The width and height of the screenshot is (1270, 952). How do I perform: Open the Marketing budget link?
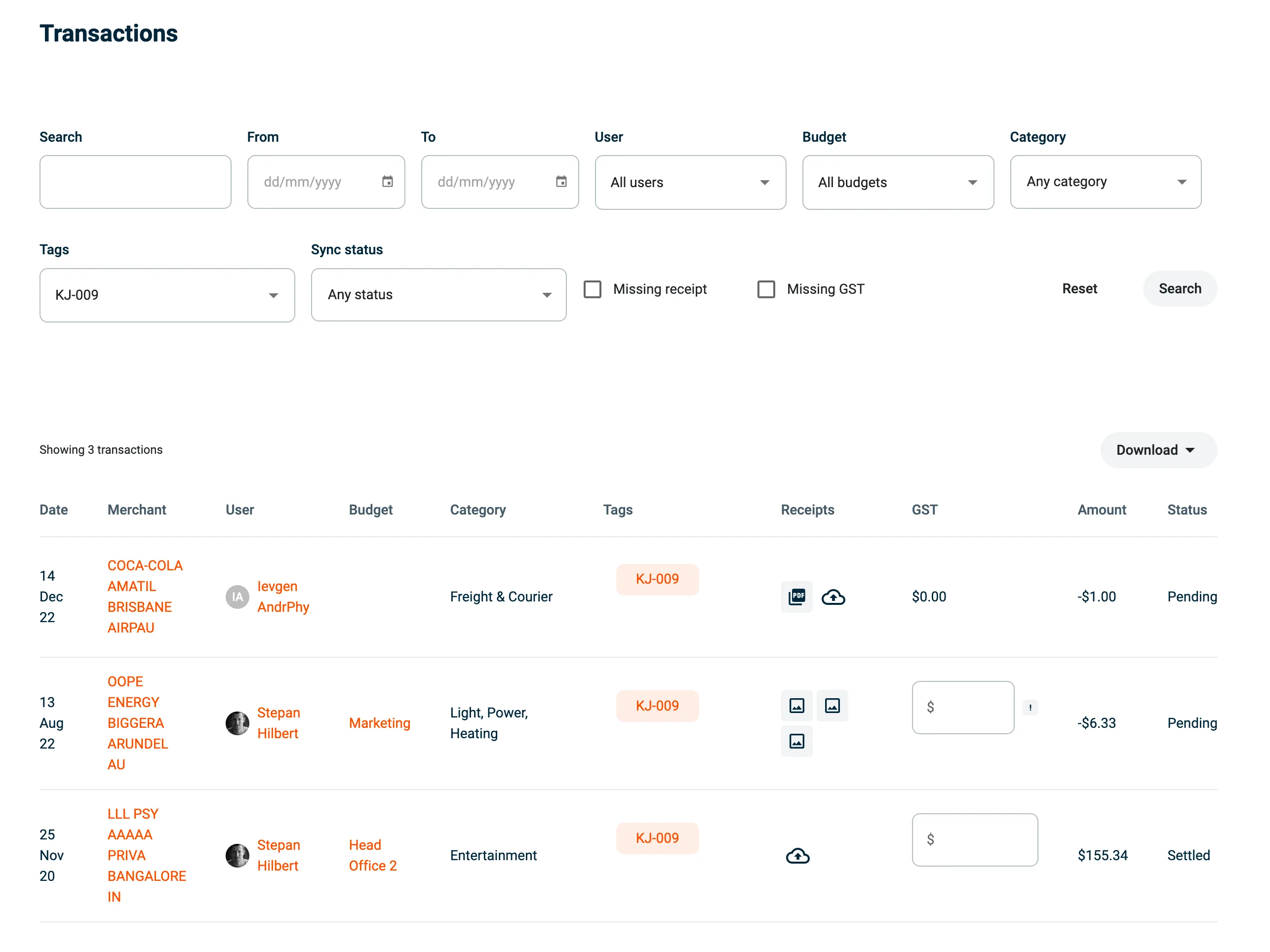coord(380,723)
